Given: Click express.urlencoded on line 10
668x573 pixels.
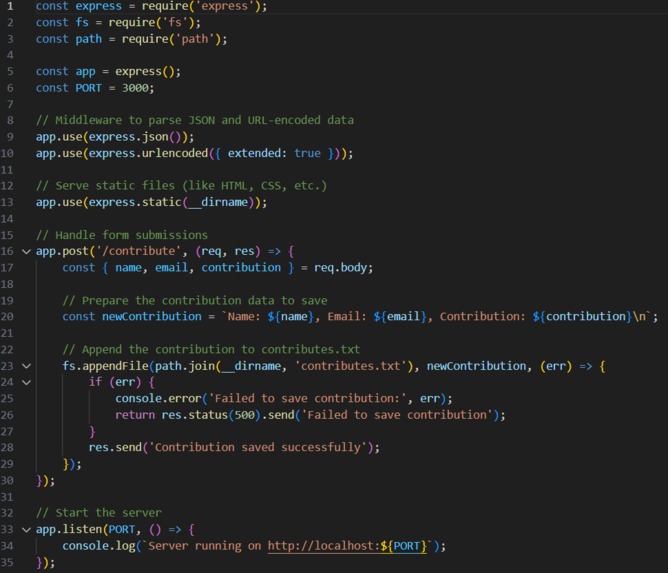Looking at the screenshot, I should coord(148,153).
